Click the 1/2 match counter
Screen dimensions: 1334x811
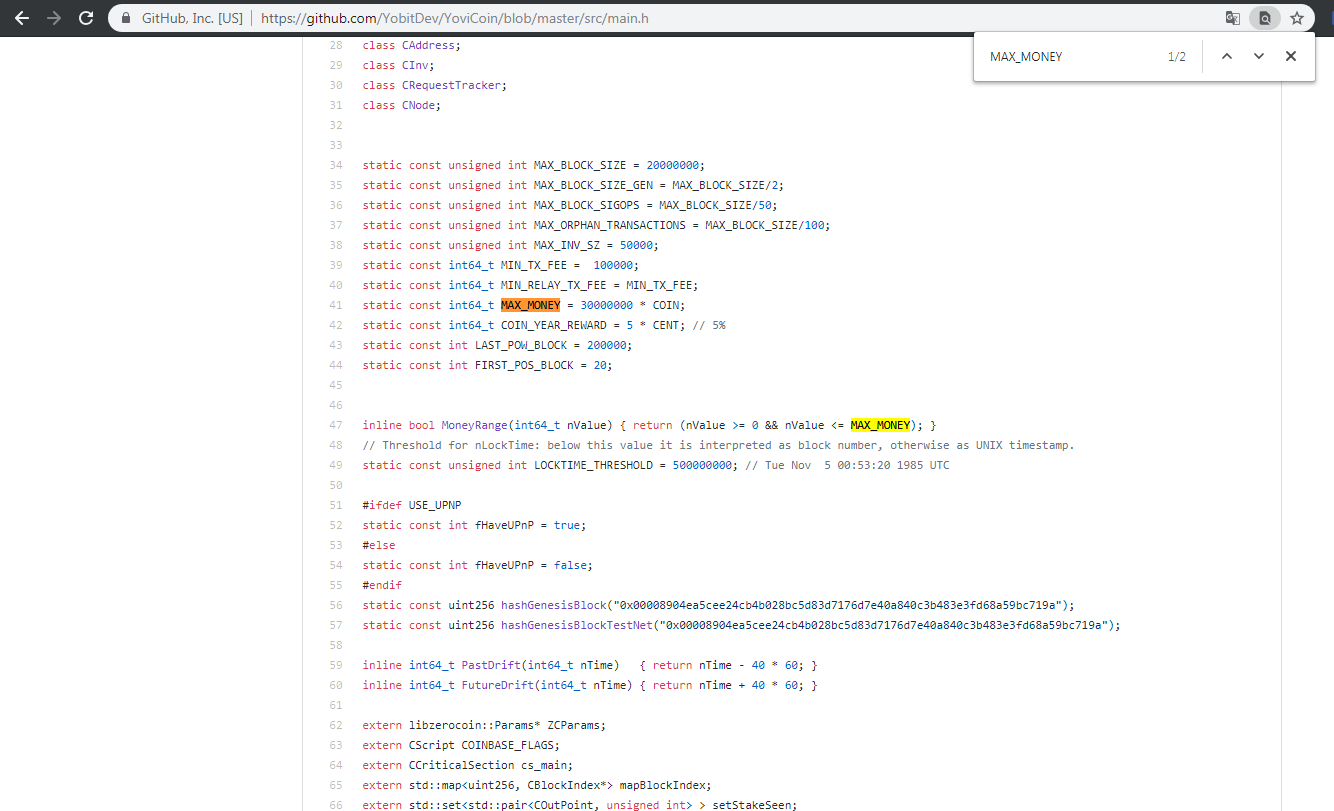[x=1177, y=57]
